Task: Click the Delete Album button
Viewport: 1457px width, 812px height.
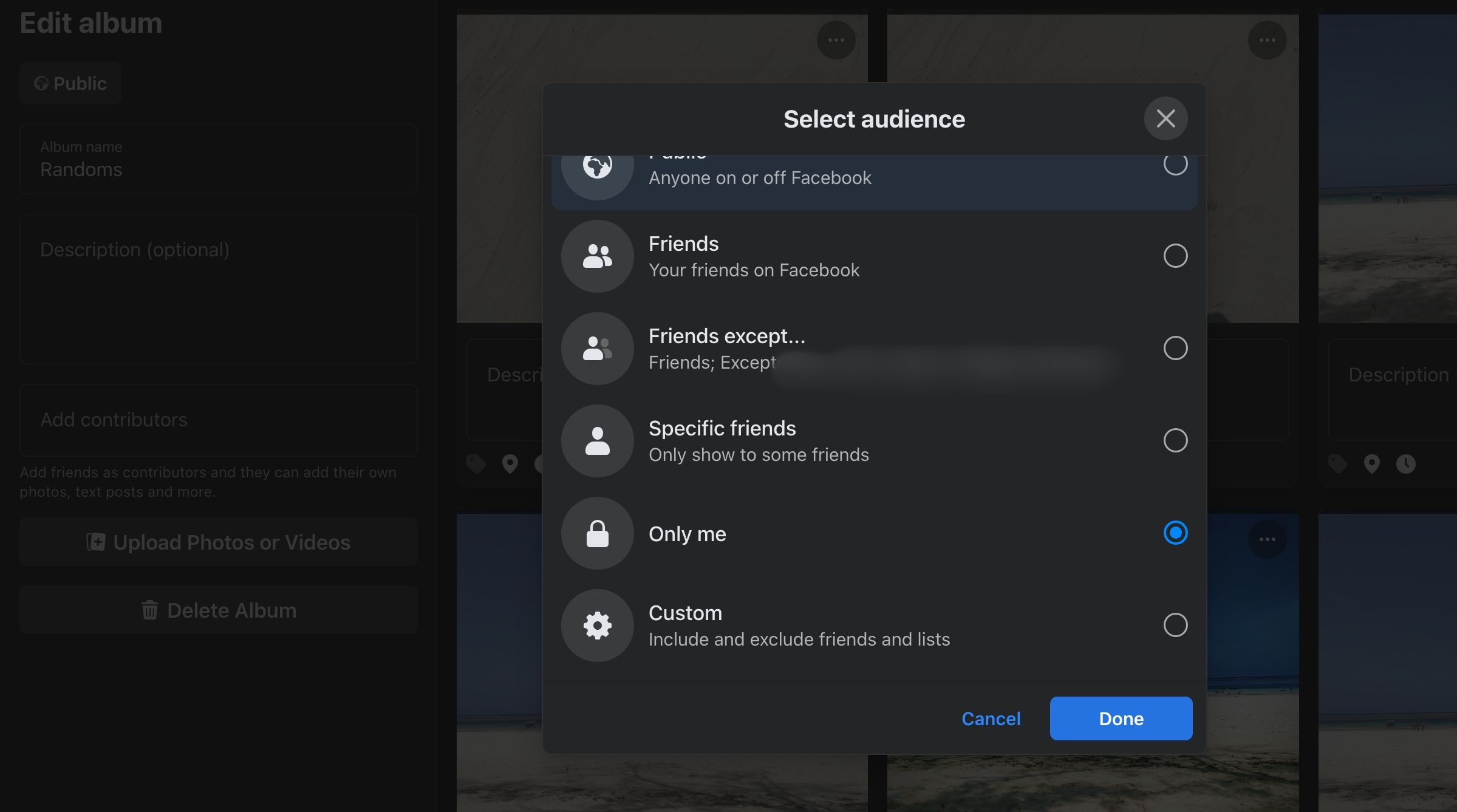Action: pyautogui.click(x=219, y=610)
